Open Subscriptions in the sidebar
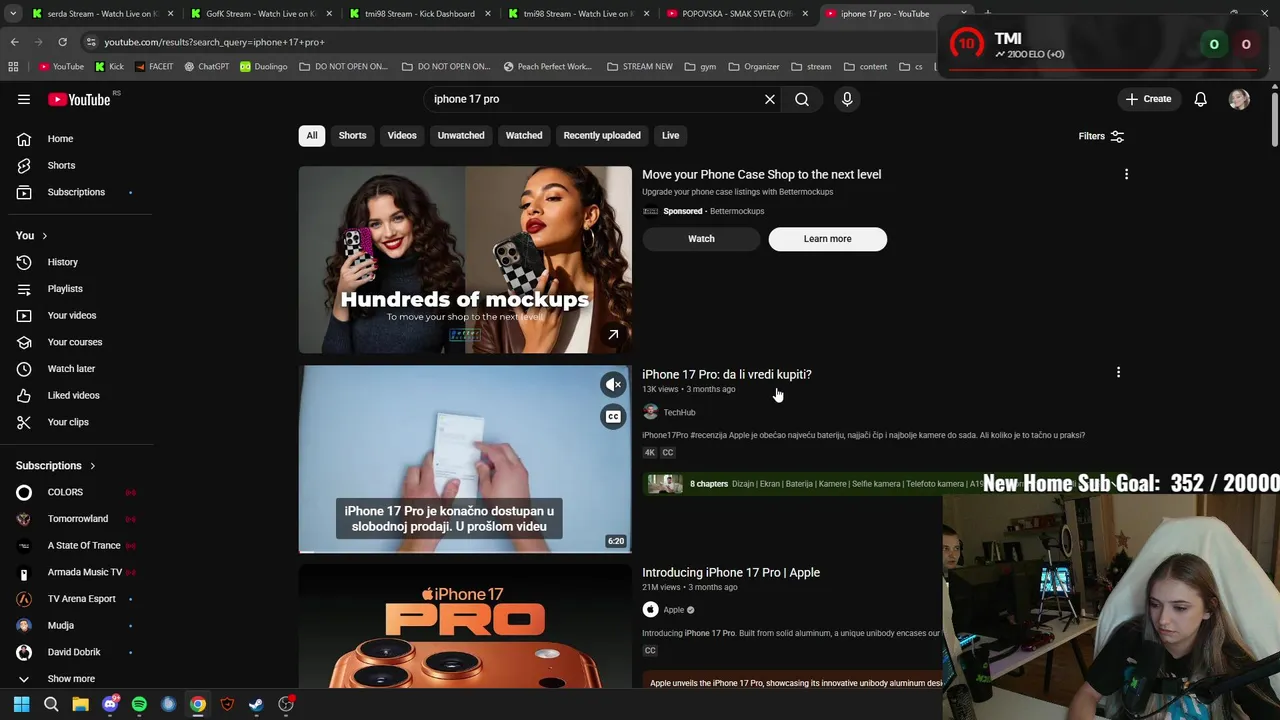The image size is (1280, 720). coord(76,192)
